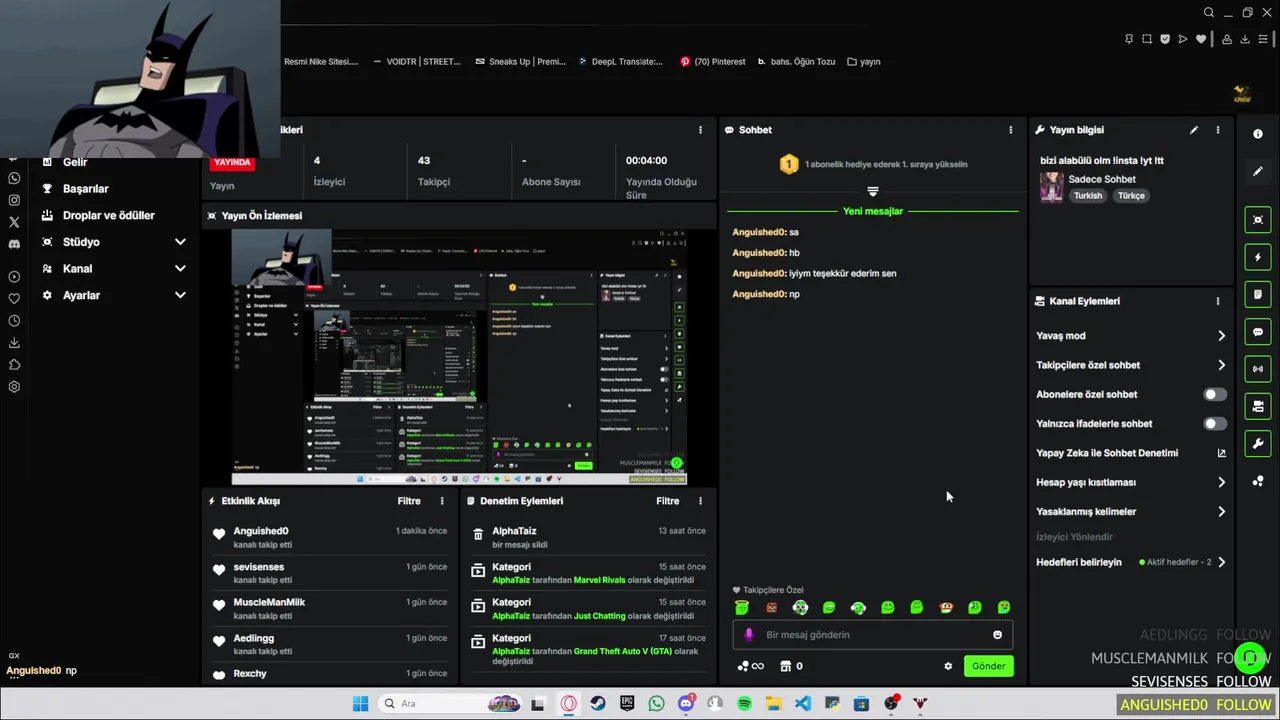The height and width of the screenshot is (720, 1280).
Task: Open Yasaklanmış kelimeler arrow
Action: tap(1221, 512)
